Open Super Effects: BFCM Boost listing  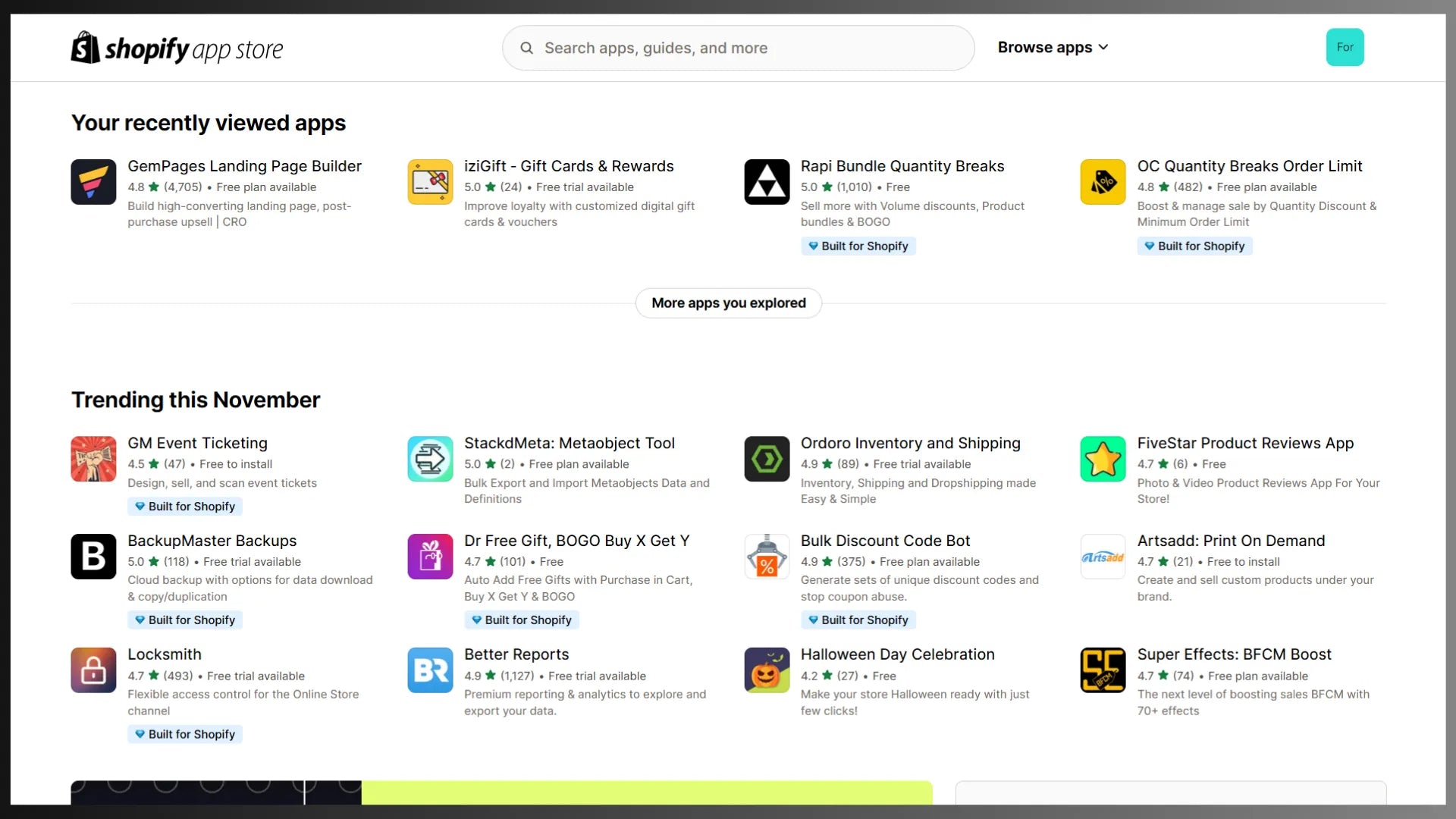coord(1234,655)
